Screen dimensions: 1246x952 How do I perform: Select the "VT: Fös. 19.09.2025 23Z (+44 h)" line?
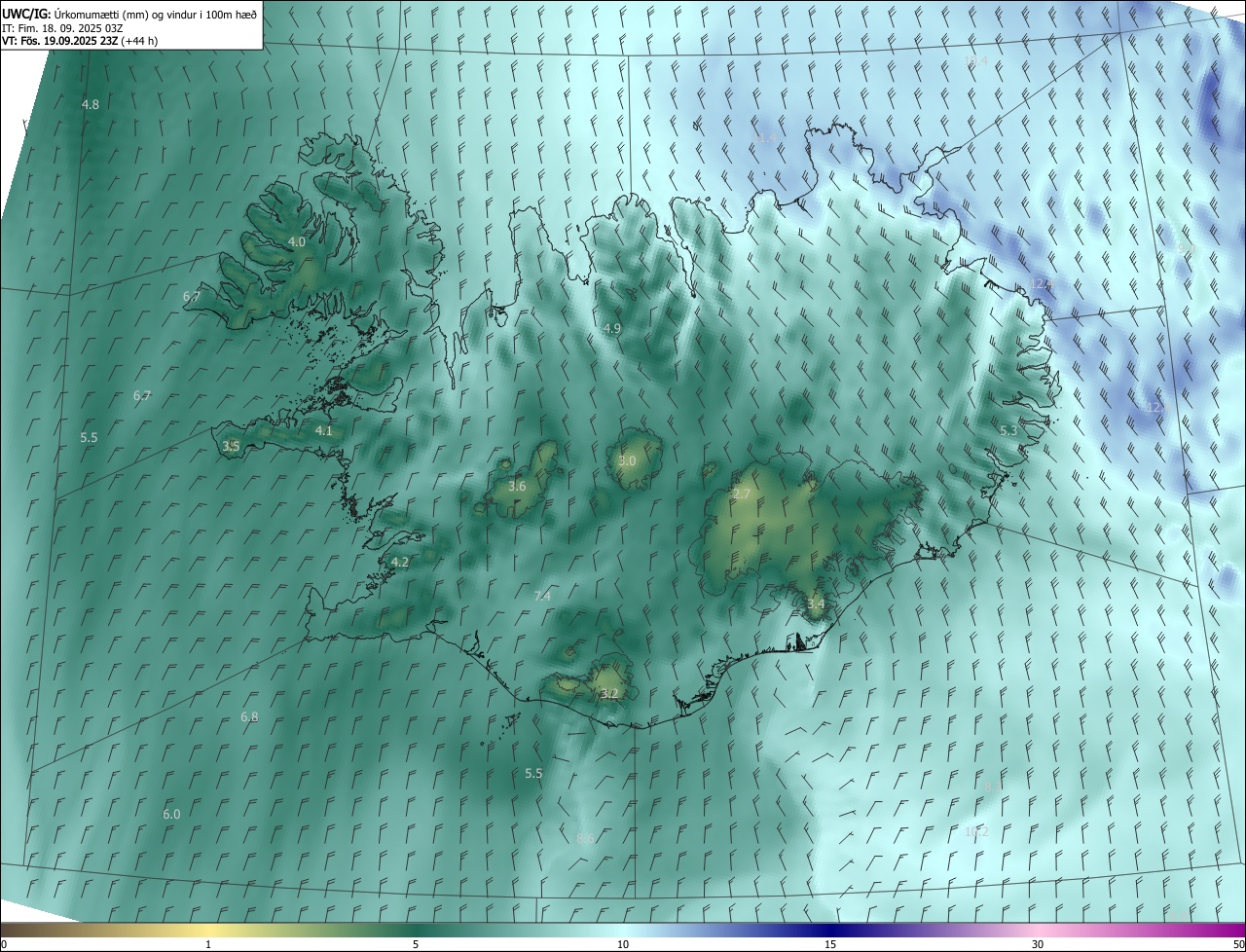(x=80, y=41)
